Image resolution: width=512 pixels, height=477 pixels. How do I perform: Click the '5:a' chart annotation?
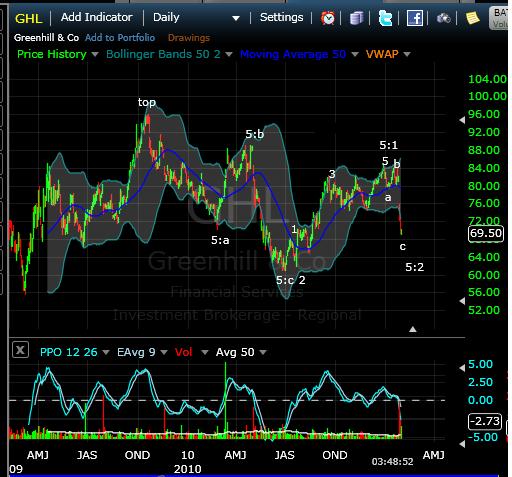(220, 240)
